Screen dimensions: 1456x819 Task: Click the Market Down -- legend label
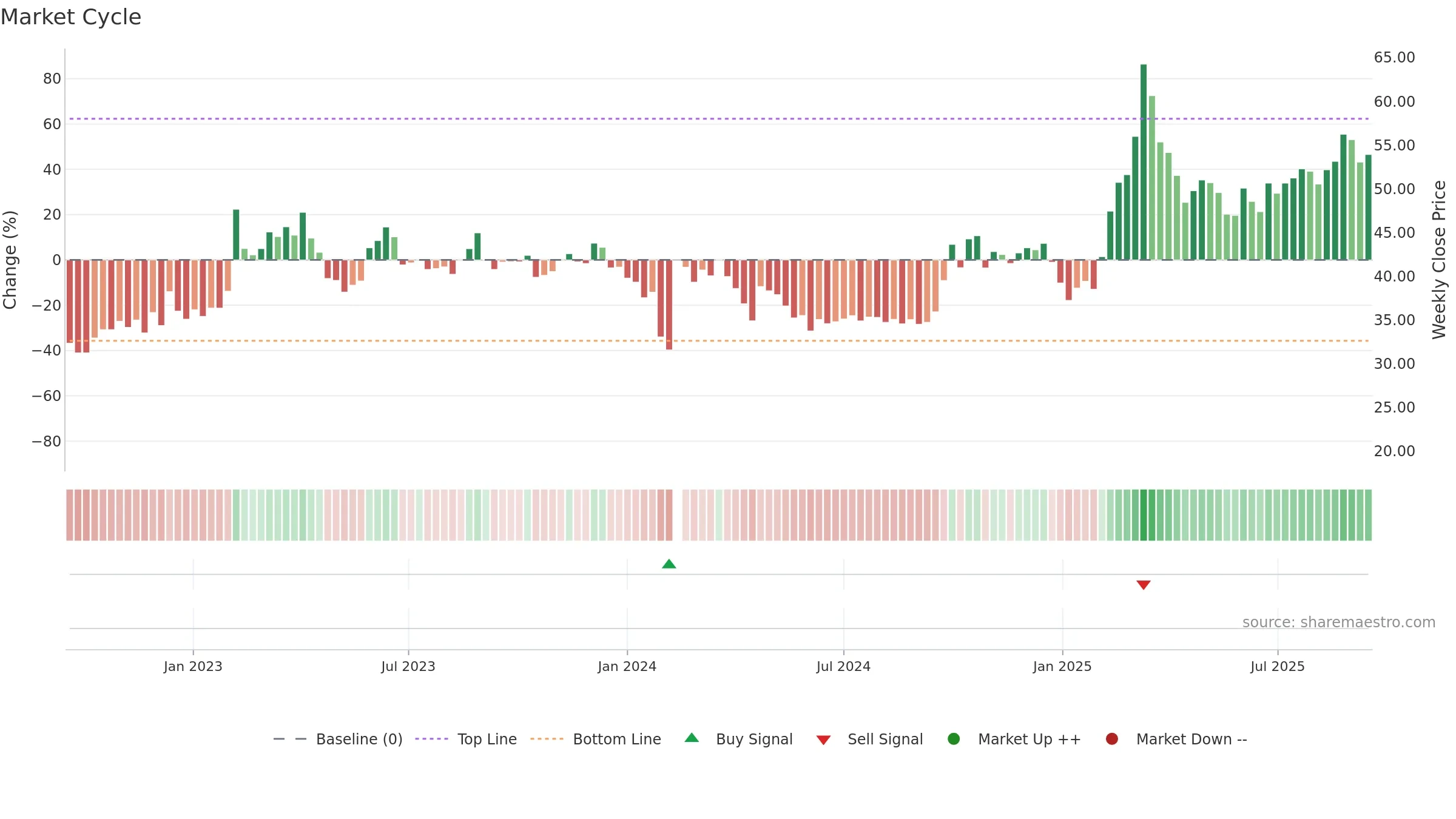(1191, 739)
